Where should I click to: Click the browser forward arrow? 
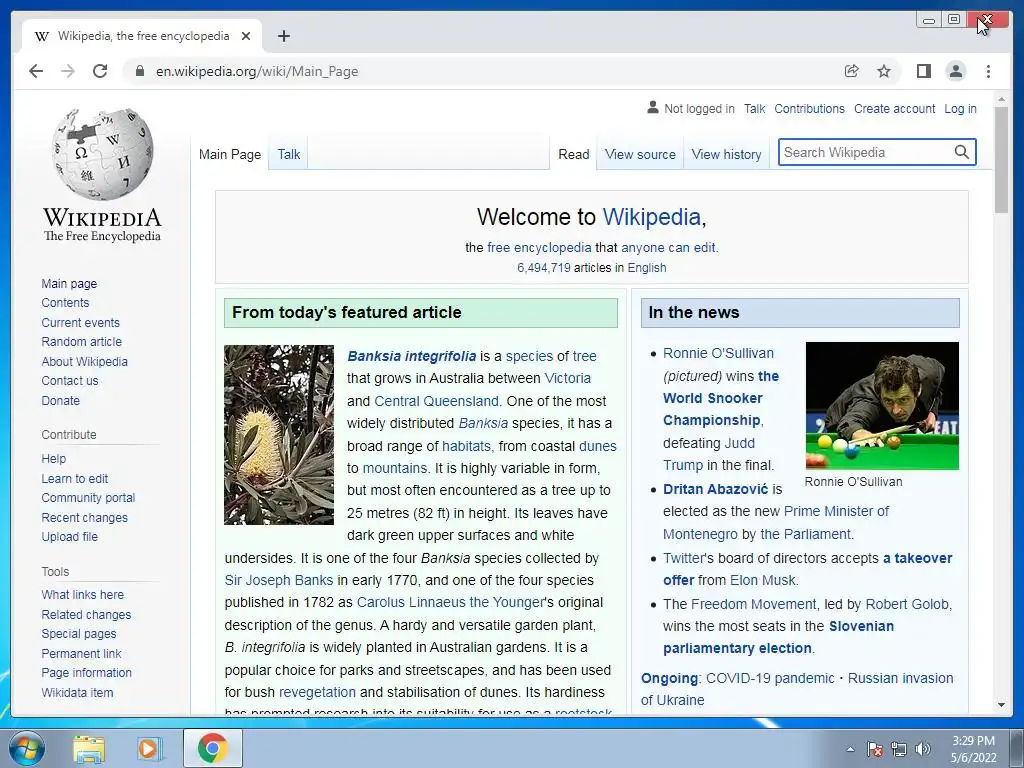[x=68, y=71]
